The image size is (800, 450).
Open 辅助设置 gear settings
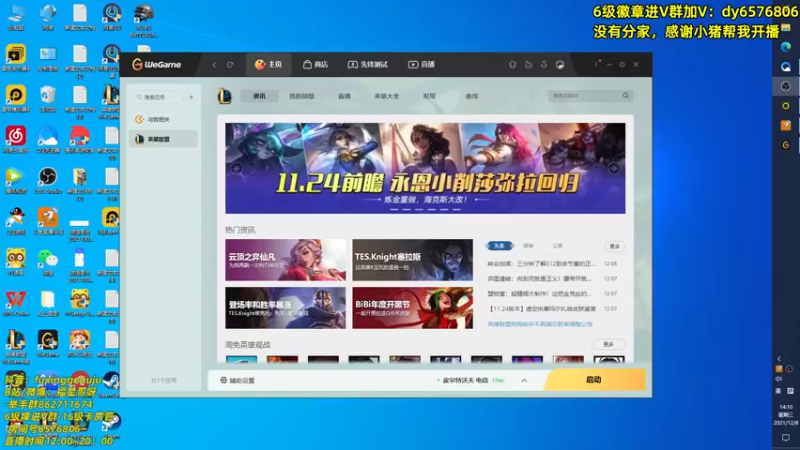[237, 380]
